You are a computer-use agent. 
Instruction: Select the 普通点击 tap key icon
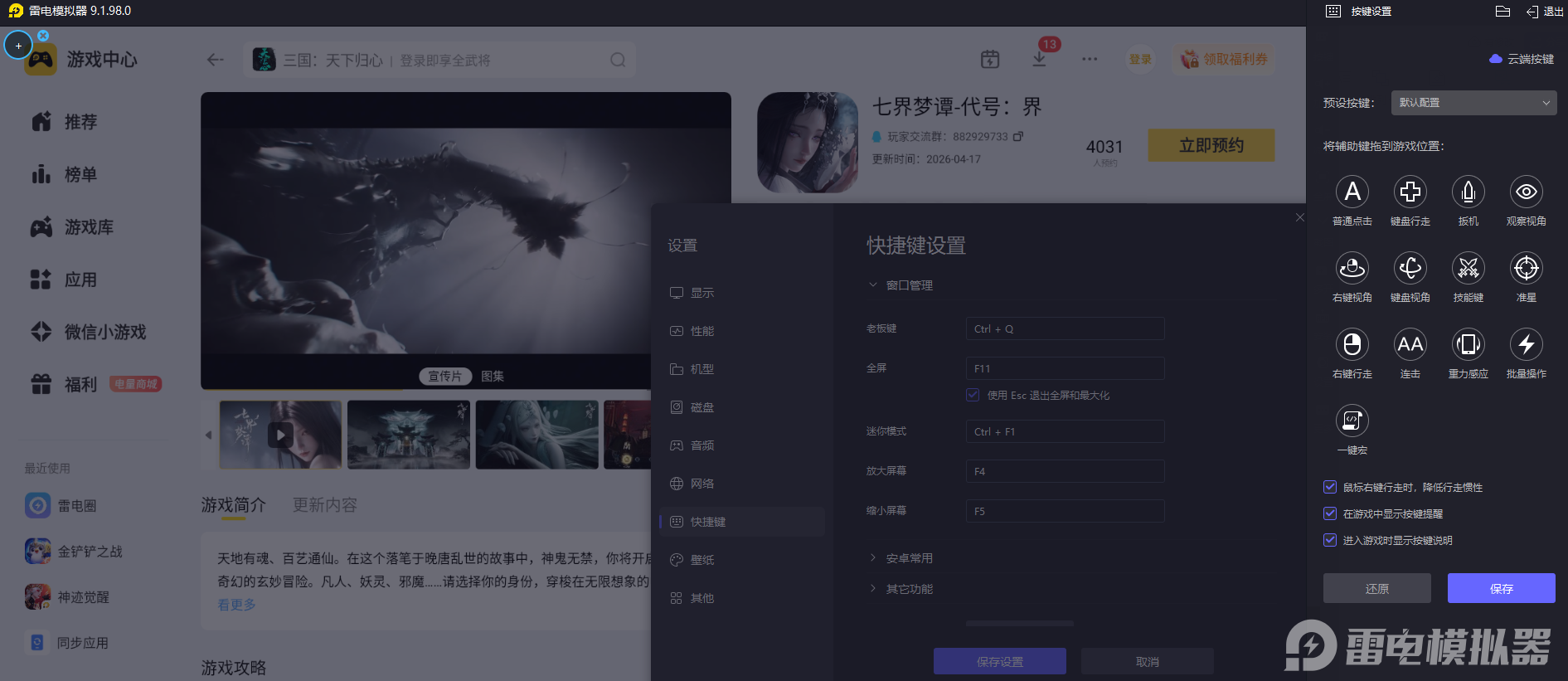point(1352,192)
